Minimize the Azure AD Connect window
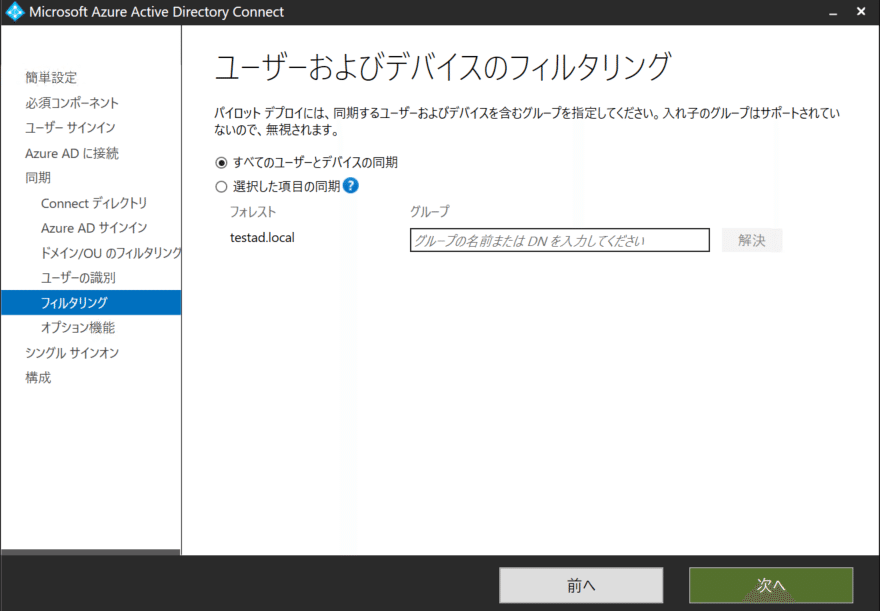Viewport: 880px width, 611px height. [x=833, y=12]
